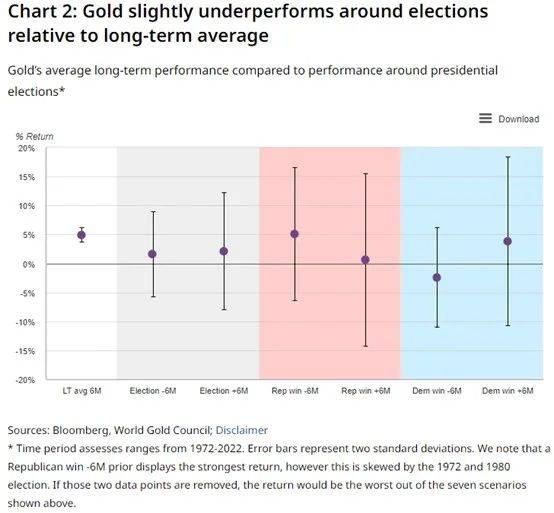Open the Disclaimer link
The height and width of the screenshot is (513, 554).
coord(241,430)
